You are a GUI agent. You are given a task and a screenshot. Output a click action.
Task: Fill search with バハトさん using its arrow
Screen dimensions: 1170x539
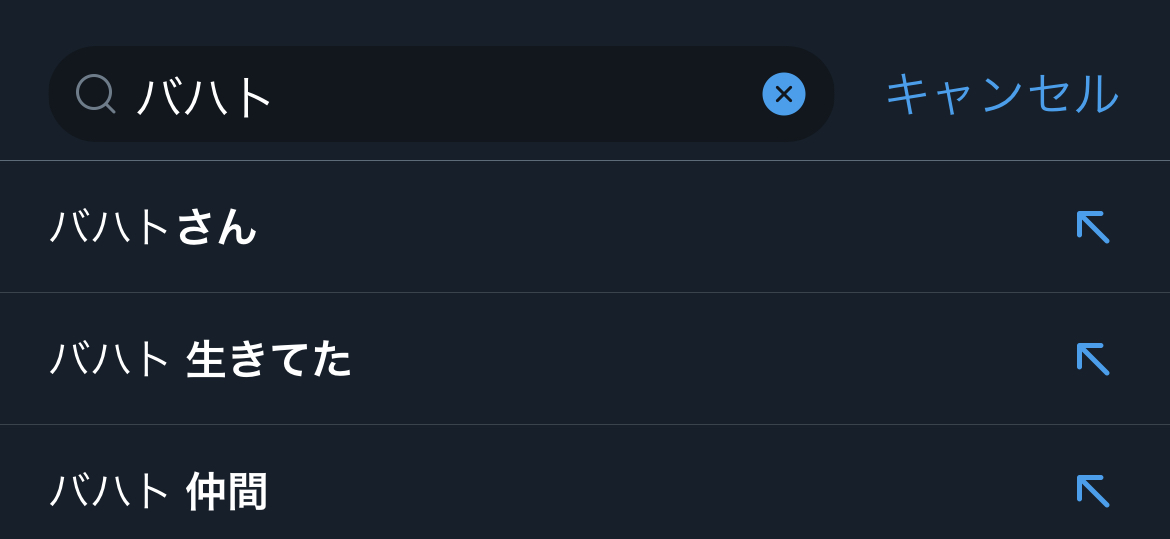point(1092,227)
